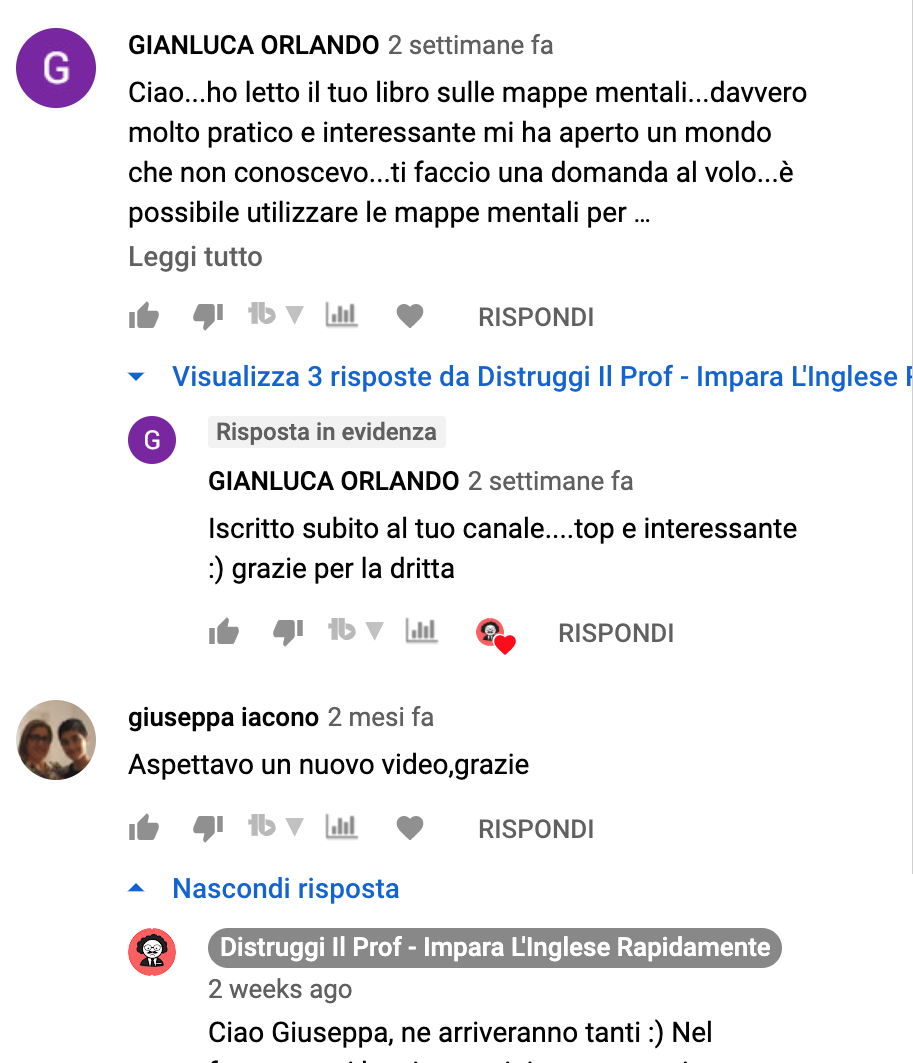Open TubeBuddy dropdown arrow under giuseppa's comment
913x1063 pixels.
[294, 827]
